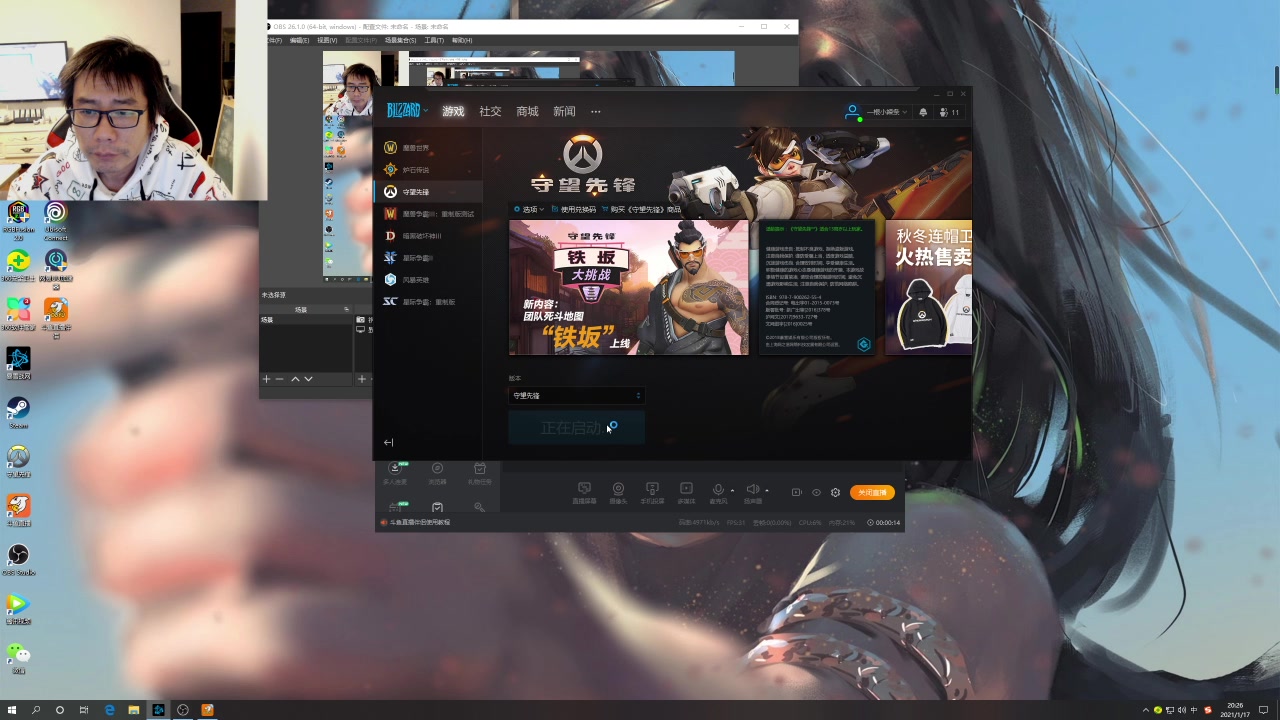1280x720 pixels.
Task: Collapse the Battle.net game sidebar
Action: pyautogui.click(x=388, y=442)
